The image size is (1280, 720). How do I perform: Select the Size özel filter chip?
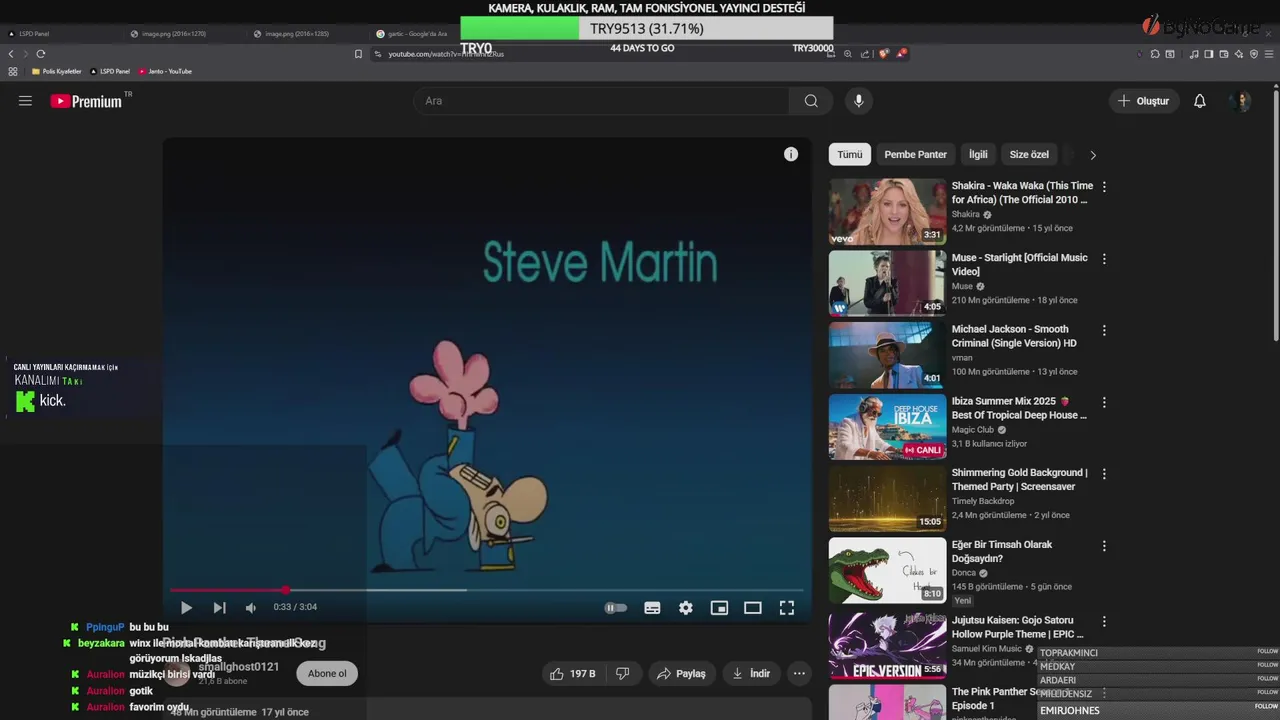point(1029,155)
